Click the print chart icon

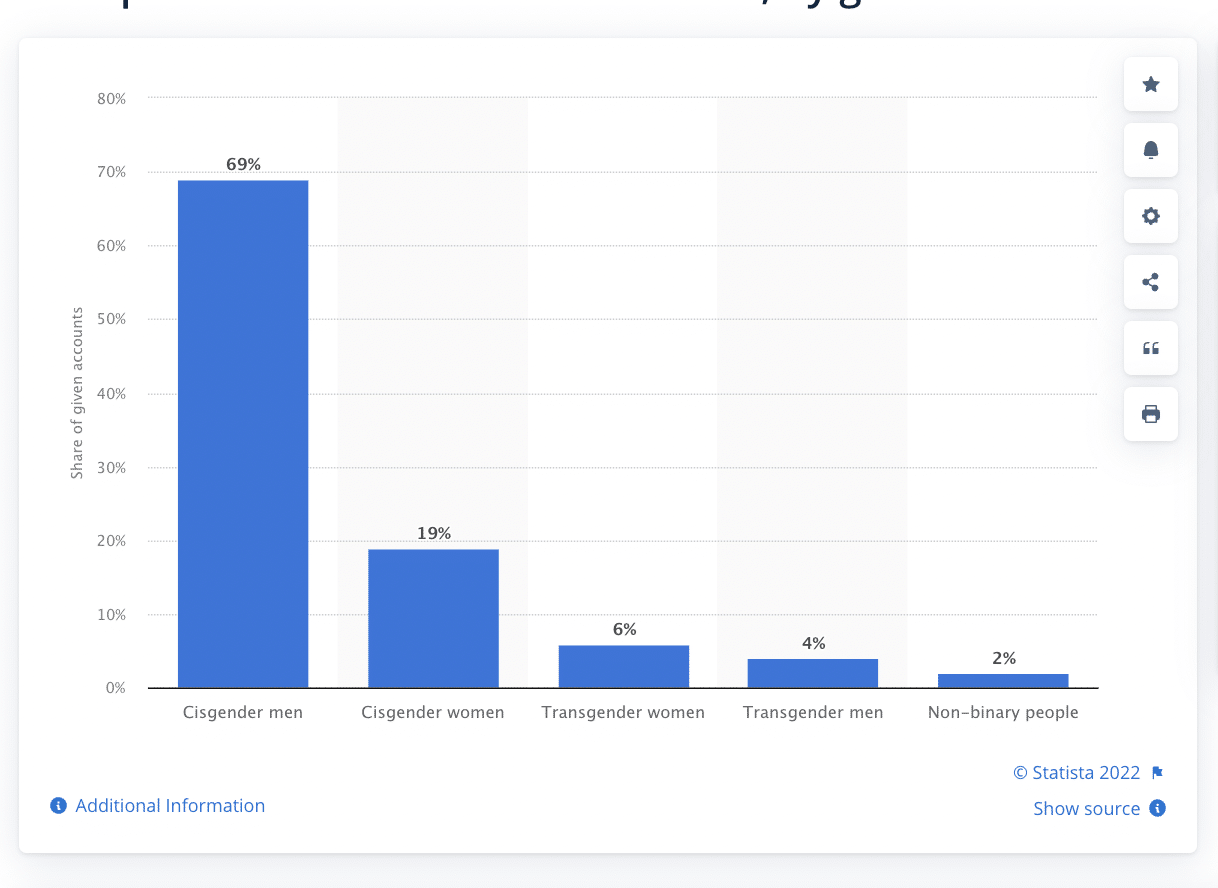point(1151,414)
